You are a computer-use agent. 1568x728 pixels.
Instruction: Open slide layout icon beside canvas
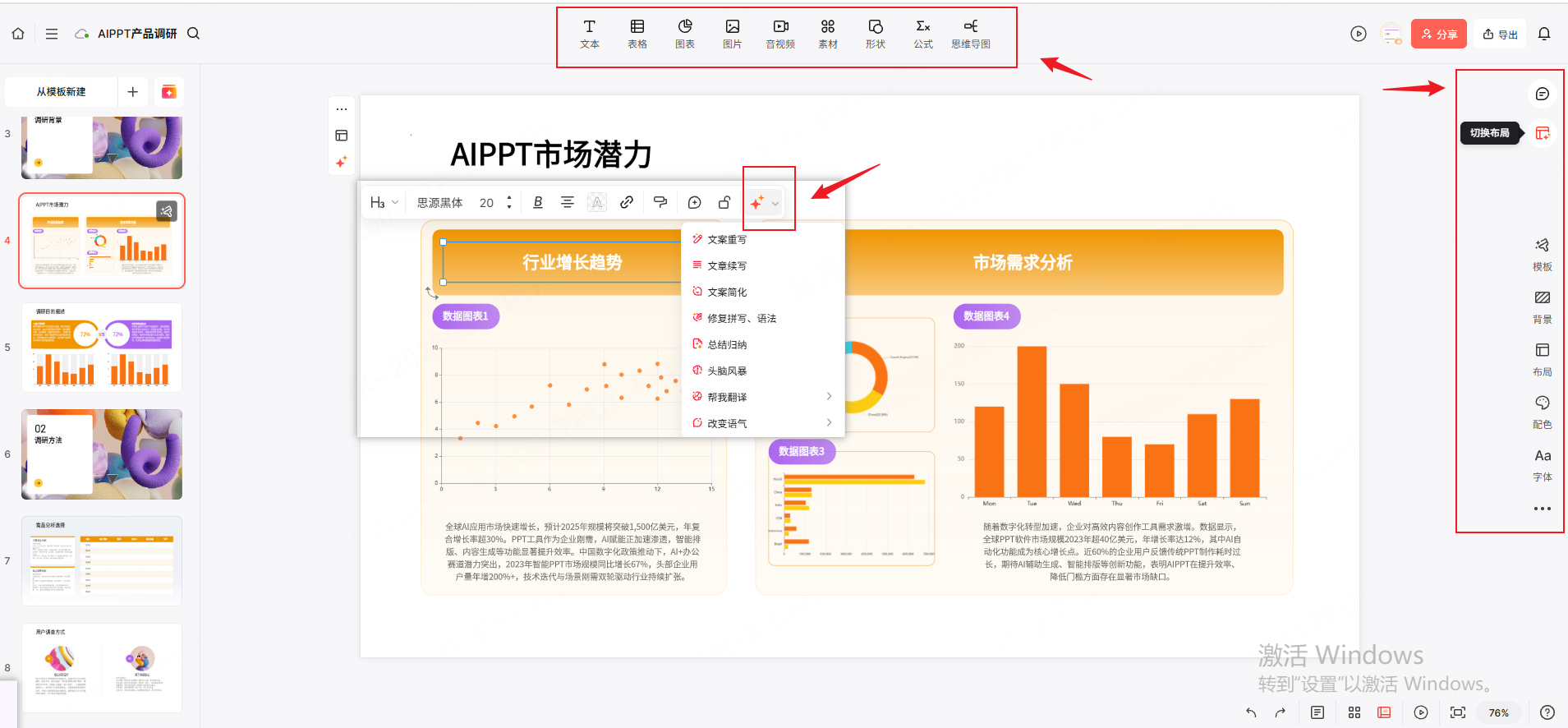[342, 136]
